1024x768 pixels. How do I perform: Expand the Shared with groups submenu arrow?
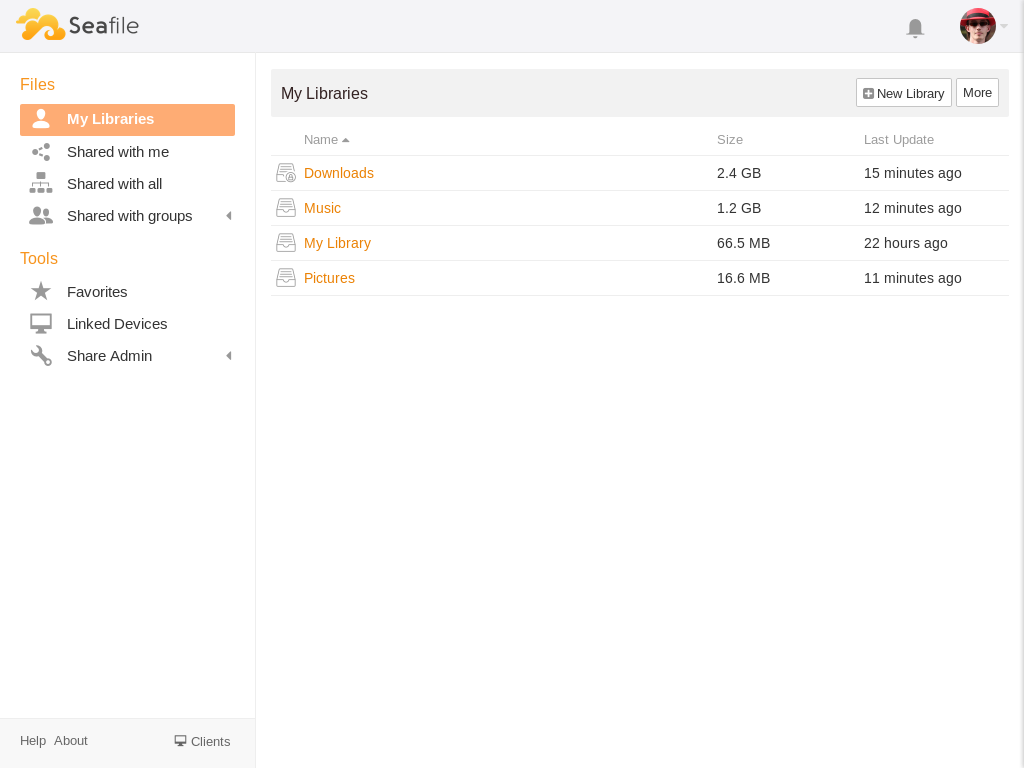pos(228,216)
